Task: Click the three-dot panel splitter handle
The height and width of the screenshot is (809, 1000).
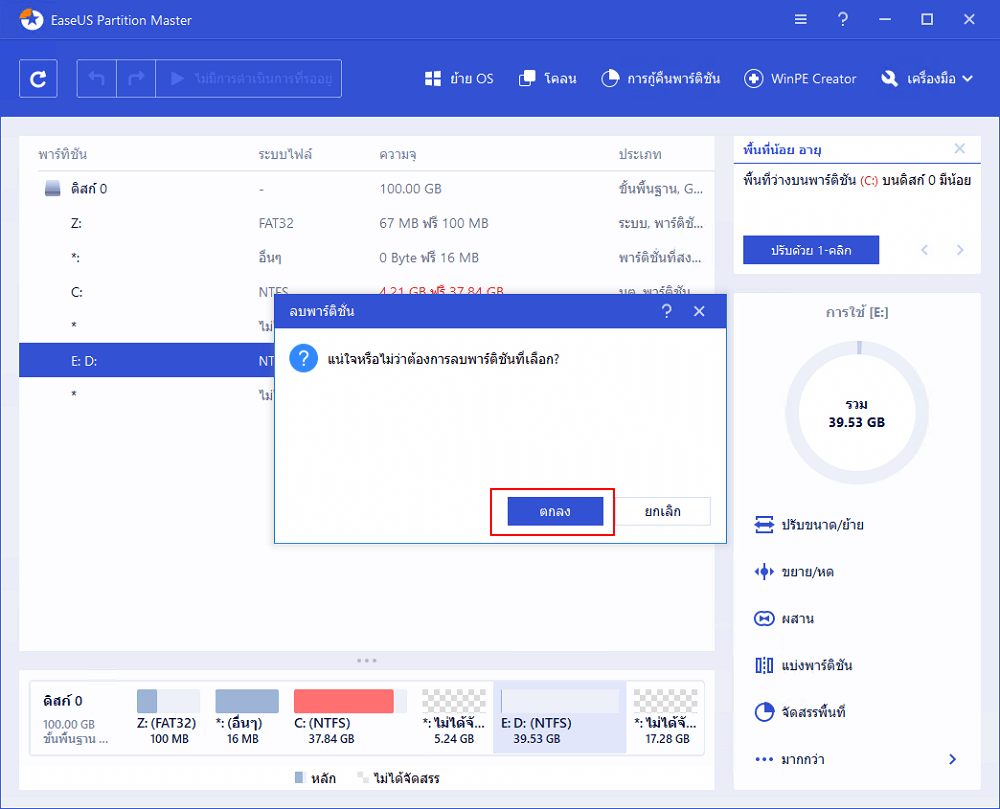Action: (x=367, y=660)
